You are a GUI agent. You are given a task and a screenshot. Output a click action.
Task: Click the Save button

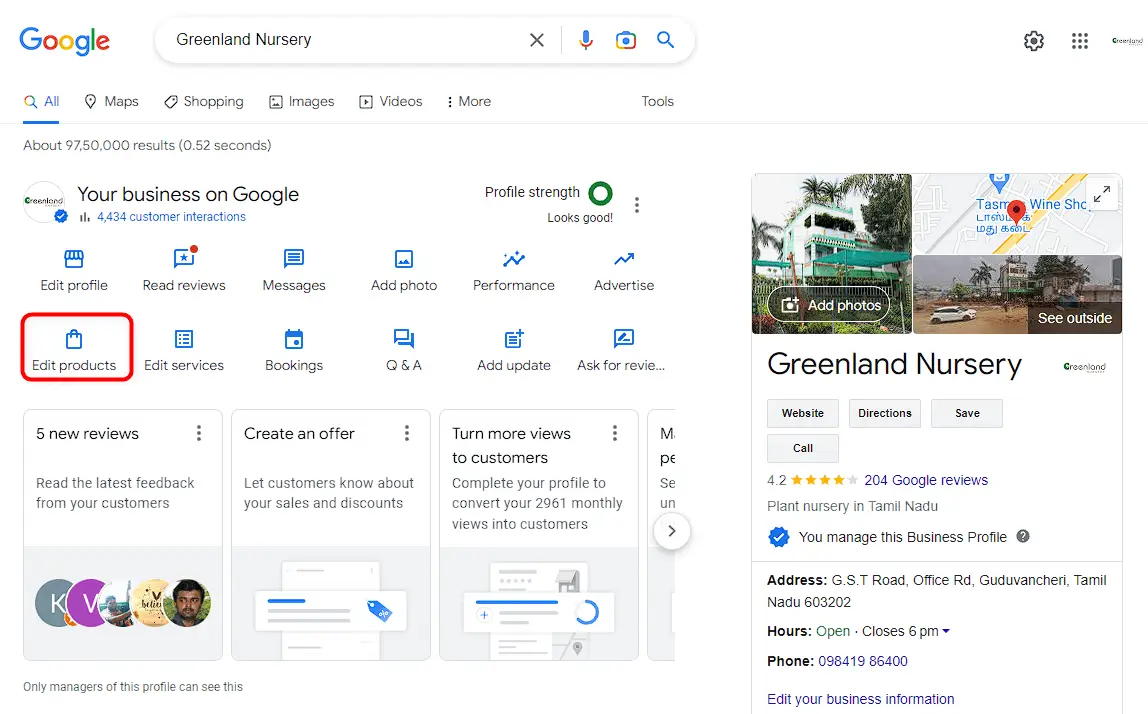966,414
